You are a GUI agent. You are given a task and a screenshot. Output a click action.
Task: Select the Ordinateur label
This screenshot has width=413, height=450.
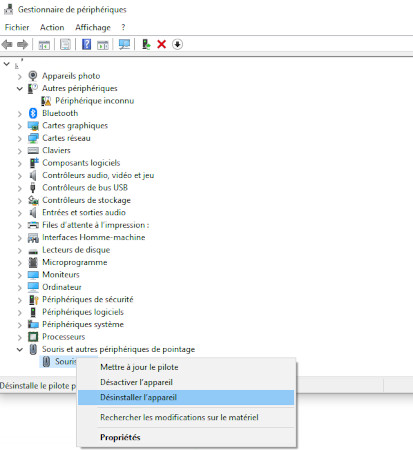click(x=62, y=287)
